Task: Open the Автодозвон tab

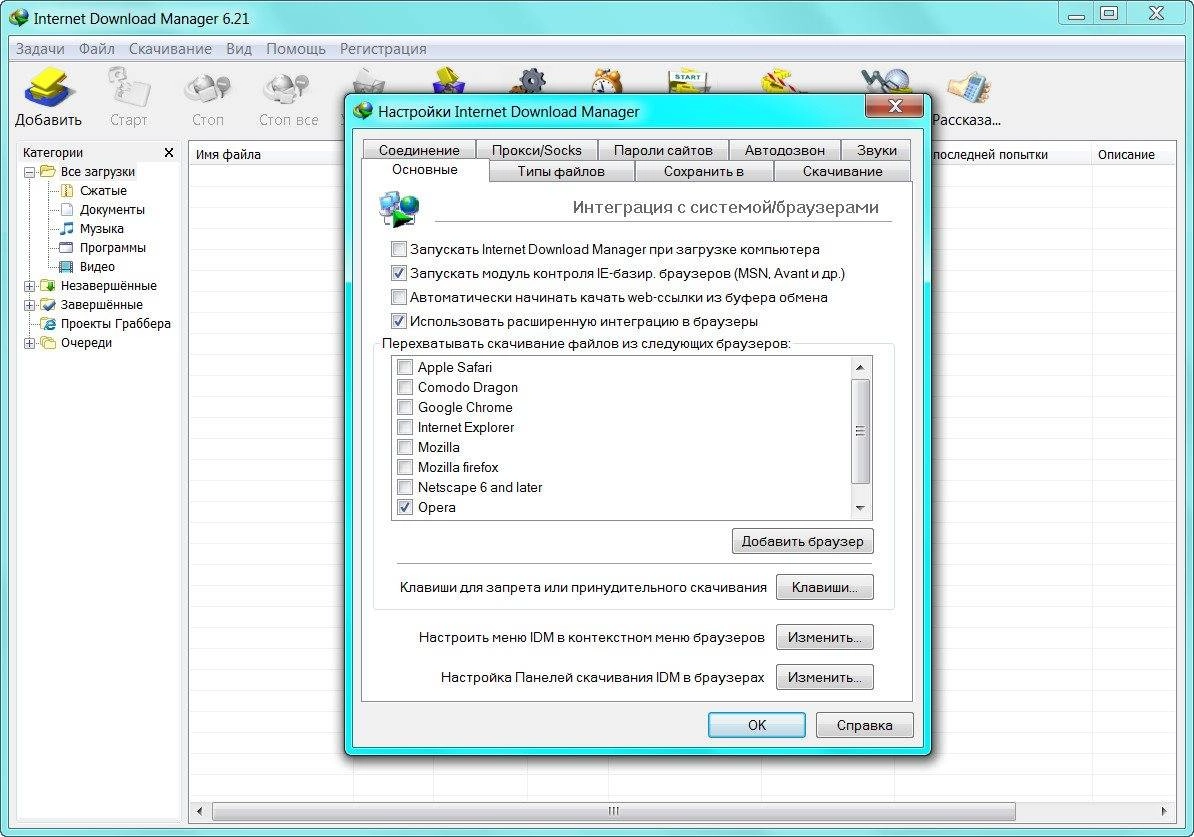Action: pyautogui.click(x=784, y=150)
